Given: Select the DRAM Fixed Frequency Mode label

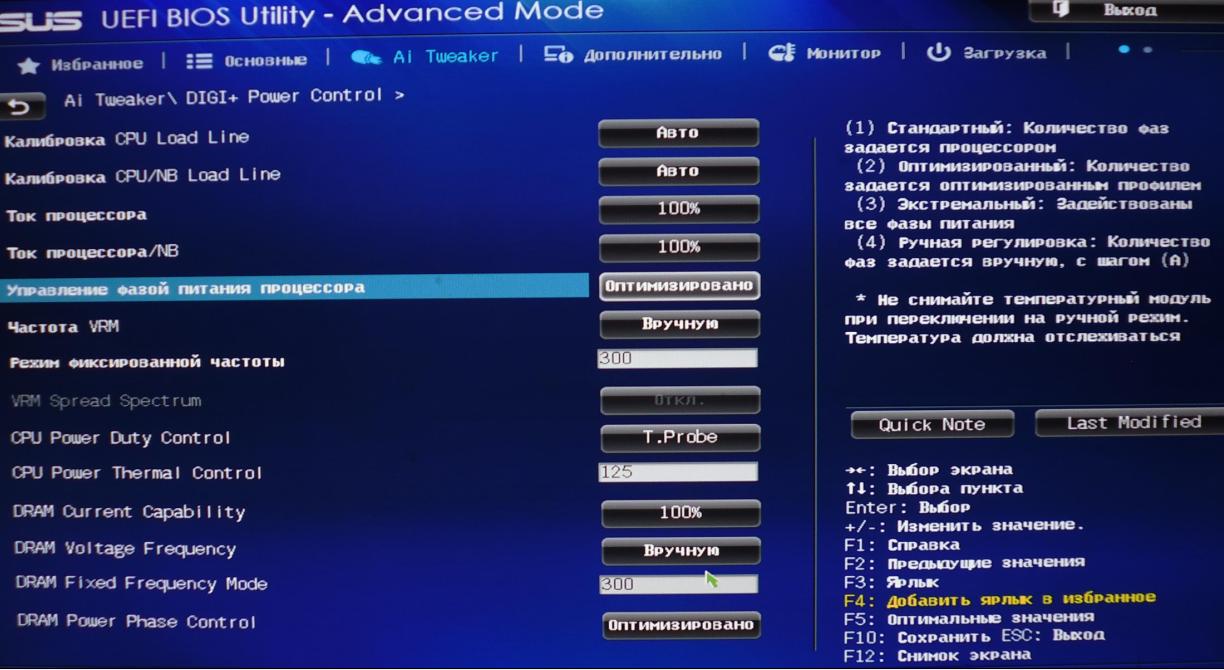Looking at the screenshot, I should click(142, 584).
